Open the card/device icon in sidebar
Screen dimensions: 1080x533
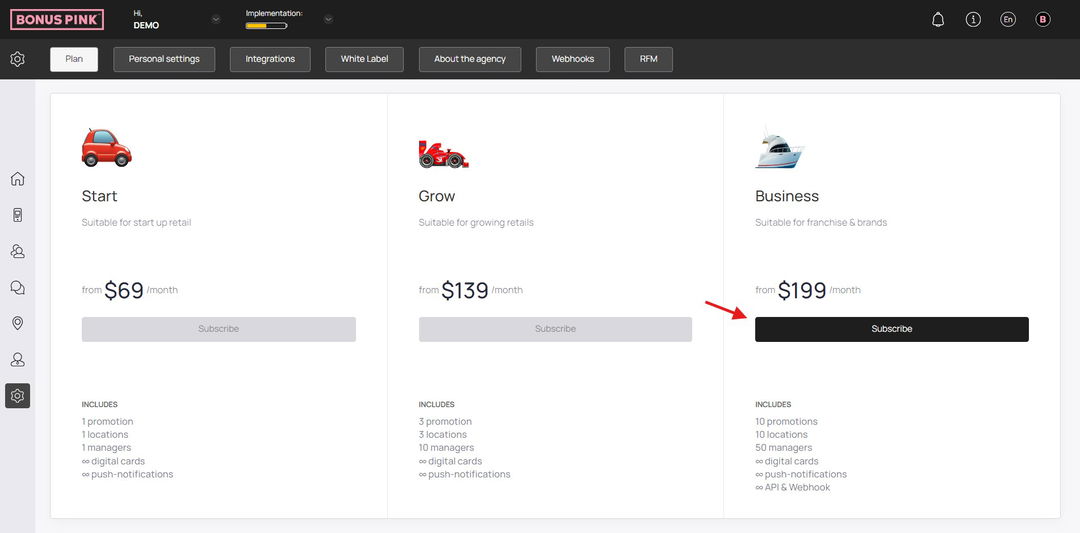click(18, 215)
